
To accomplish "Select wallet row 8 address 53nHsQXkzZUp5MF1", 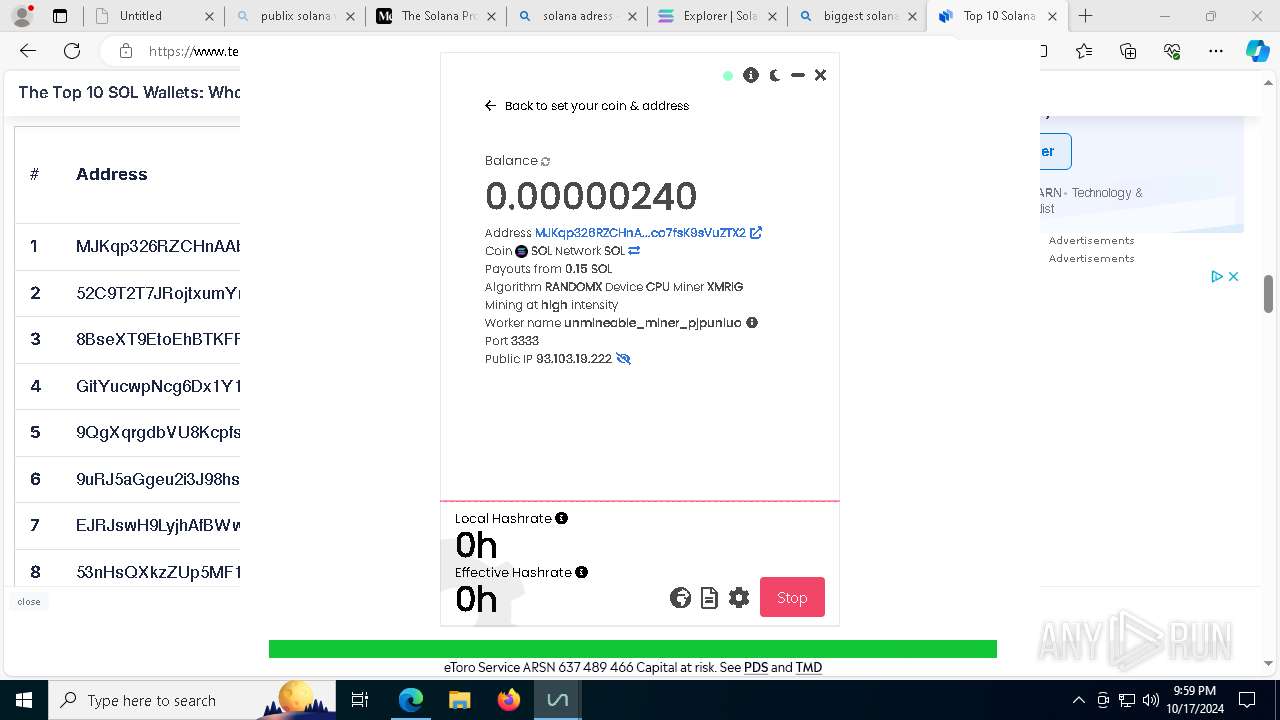I will (x=157, y=572).
